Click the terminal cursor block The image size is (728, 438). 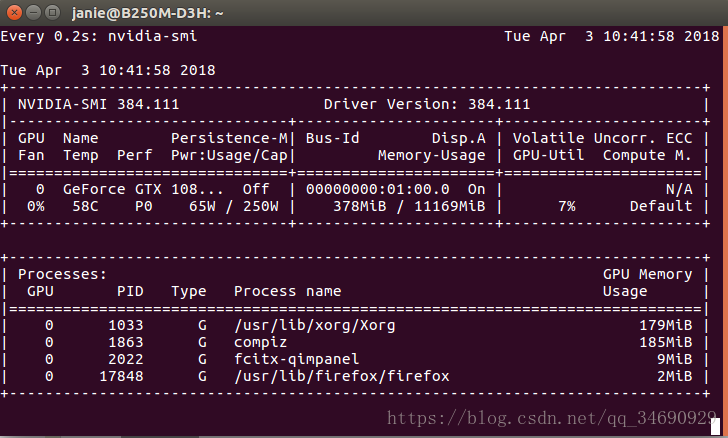click(715, 427)
